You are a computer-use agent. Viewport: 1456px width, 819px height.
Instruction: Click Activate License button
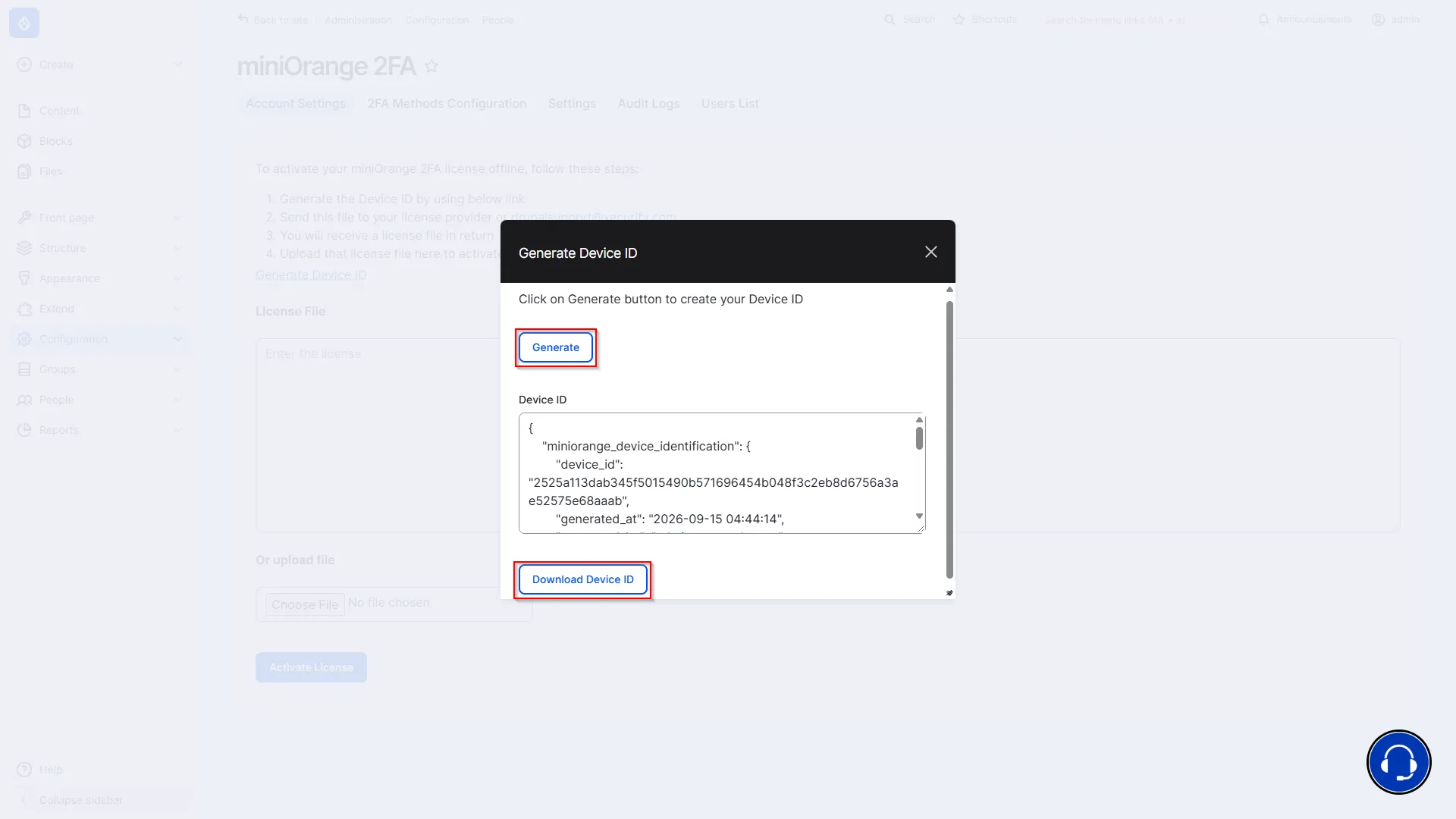pos(311,667)
